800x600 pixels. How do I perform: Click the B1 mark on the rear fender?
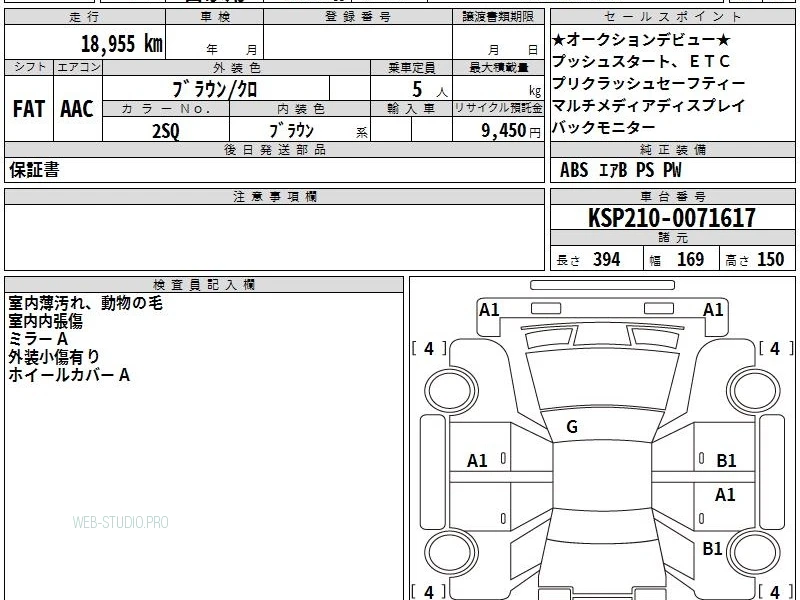pyautogui.click(x=712, y=548)
